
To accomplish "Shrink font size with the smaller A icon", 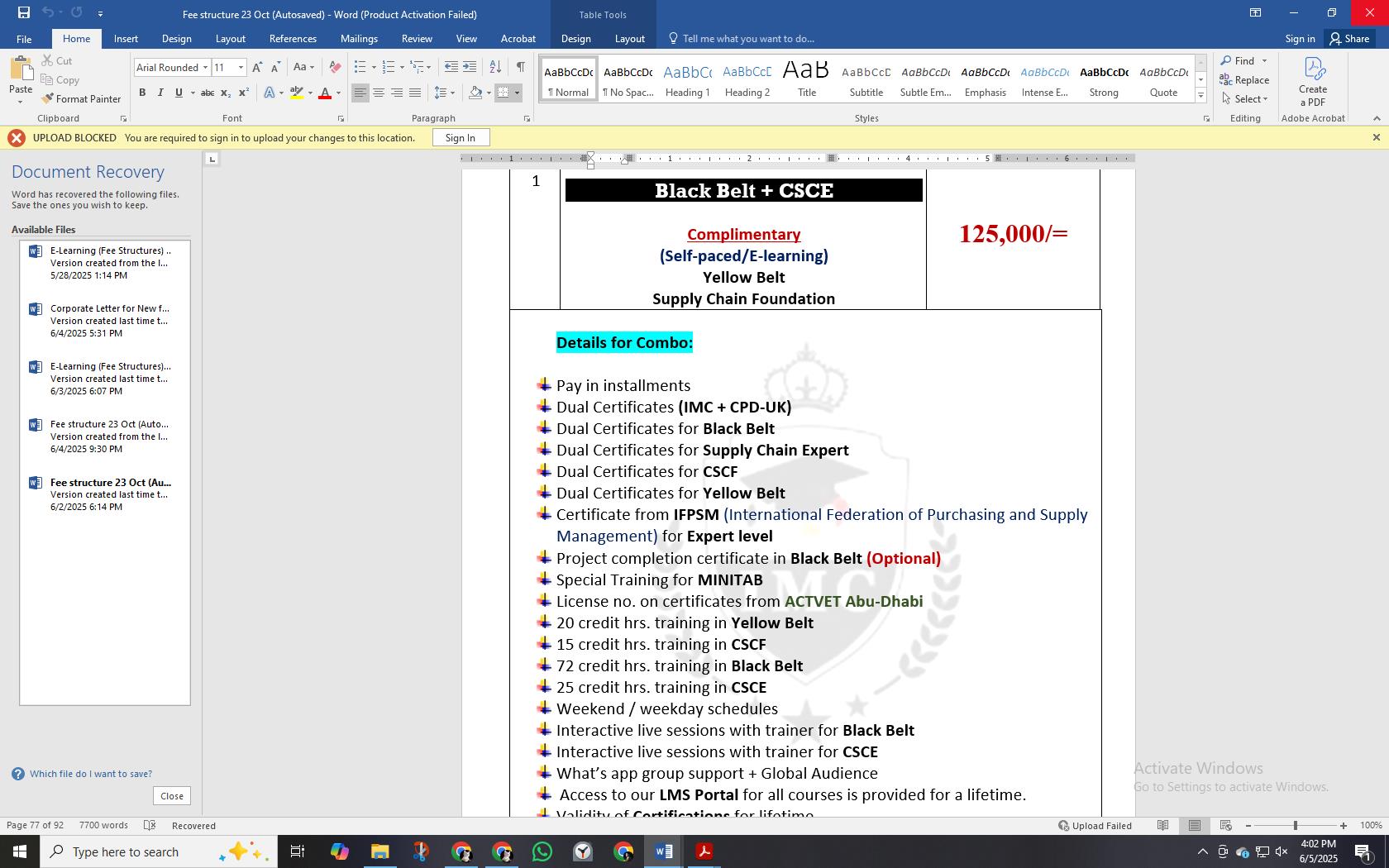I will pos(275,67).
